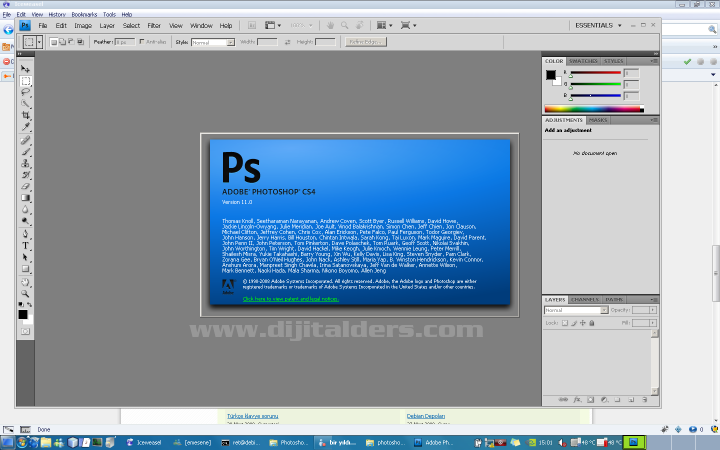The width and height of the screenshot is (720, 450).
Task: Collapse the right panel dock arrows
Action: point(655,54)
